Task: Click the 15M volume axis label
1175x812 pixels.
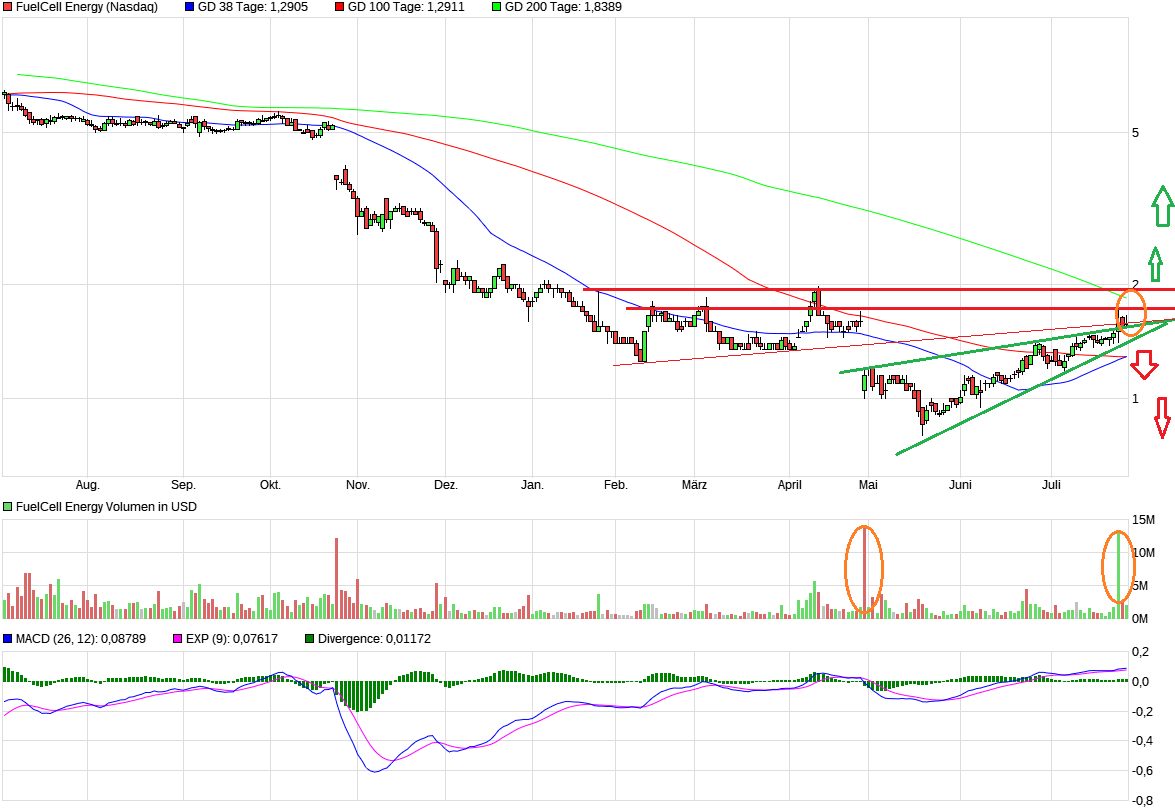Action: pyautogui.click(x=1143, y=519)
